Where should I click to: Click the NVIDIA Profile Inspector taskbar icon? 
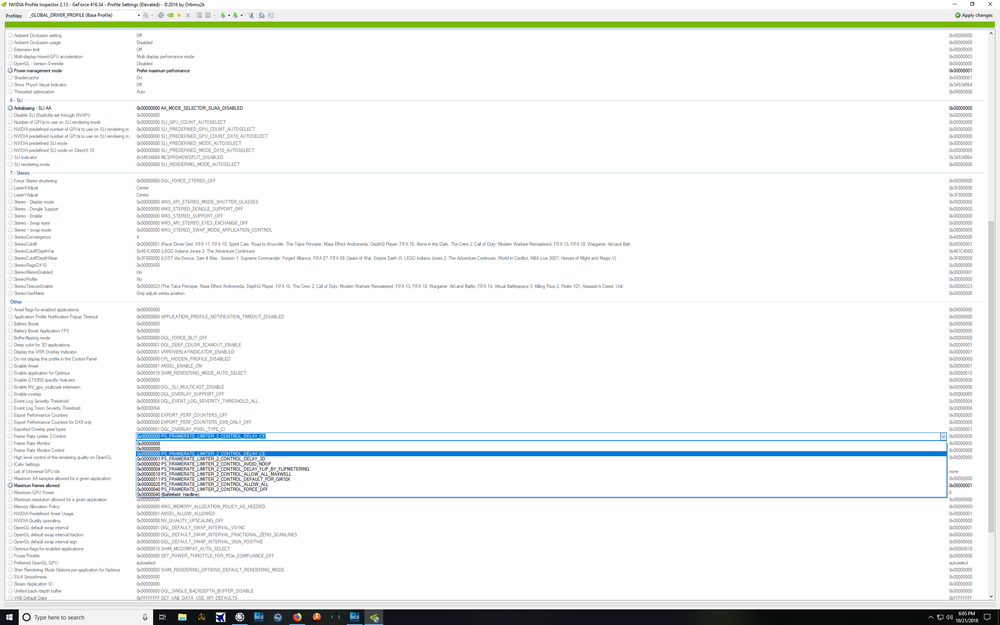(374, 617)
